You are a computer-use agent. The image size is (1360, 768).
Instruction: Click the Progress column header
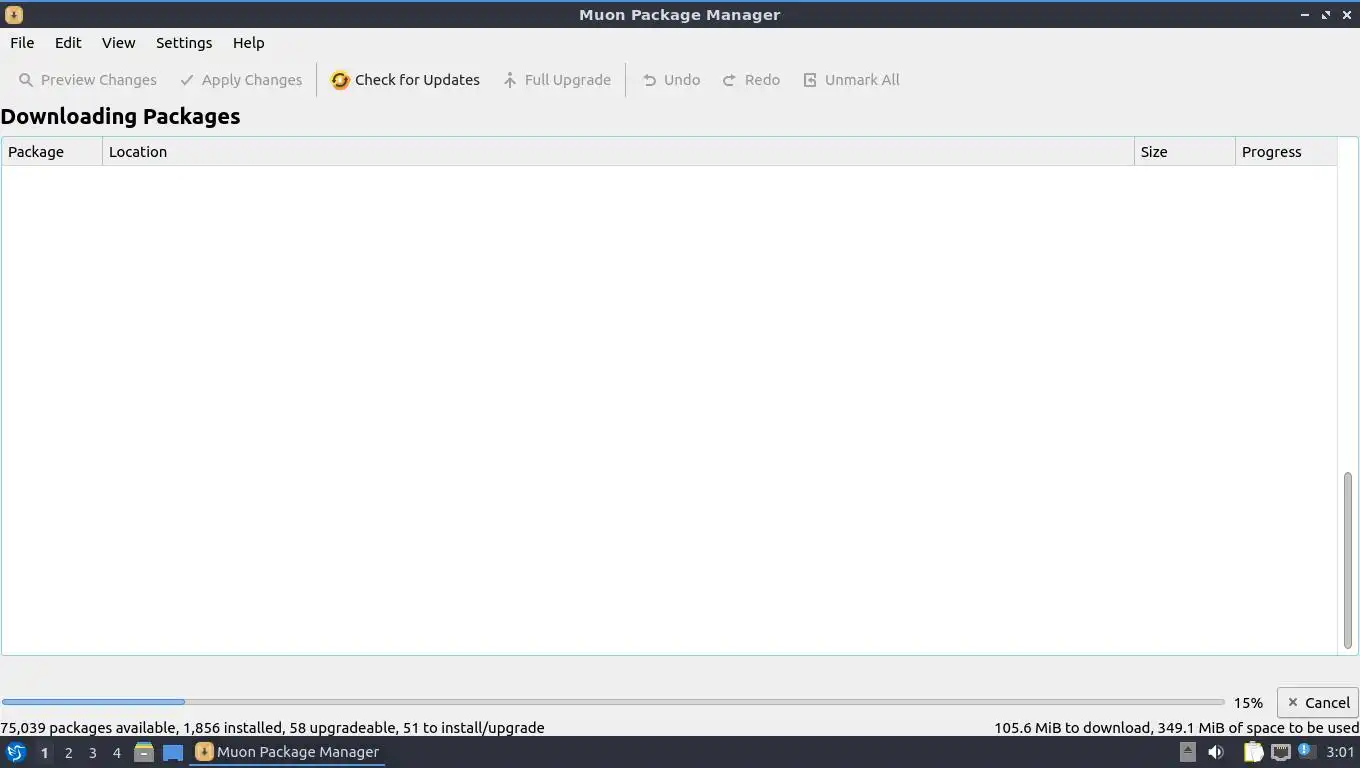[x=1286, y=152]
